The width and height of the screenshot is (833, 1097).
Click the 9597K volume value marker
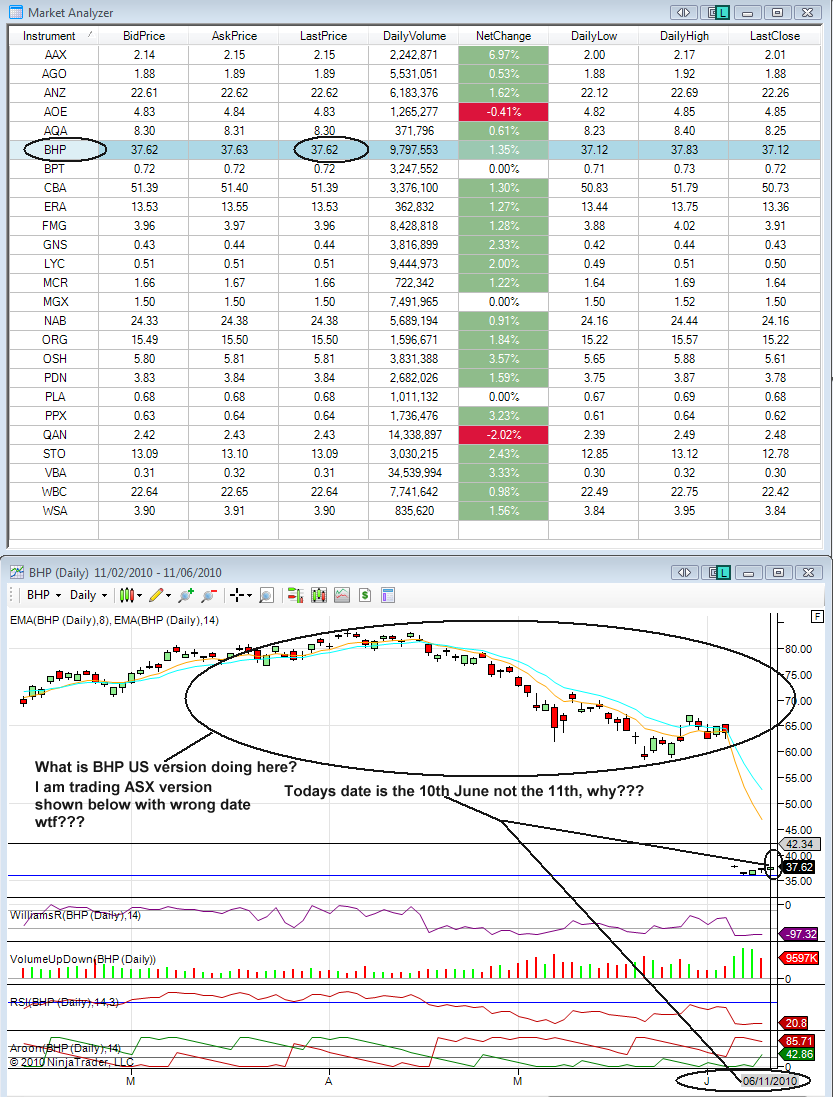point(798,958)
